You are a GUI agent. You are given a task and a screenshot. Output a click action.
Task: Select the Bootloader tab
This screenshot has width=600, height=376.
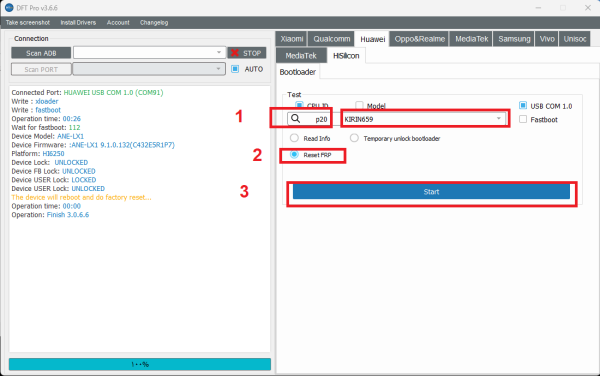click(298, 72)
